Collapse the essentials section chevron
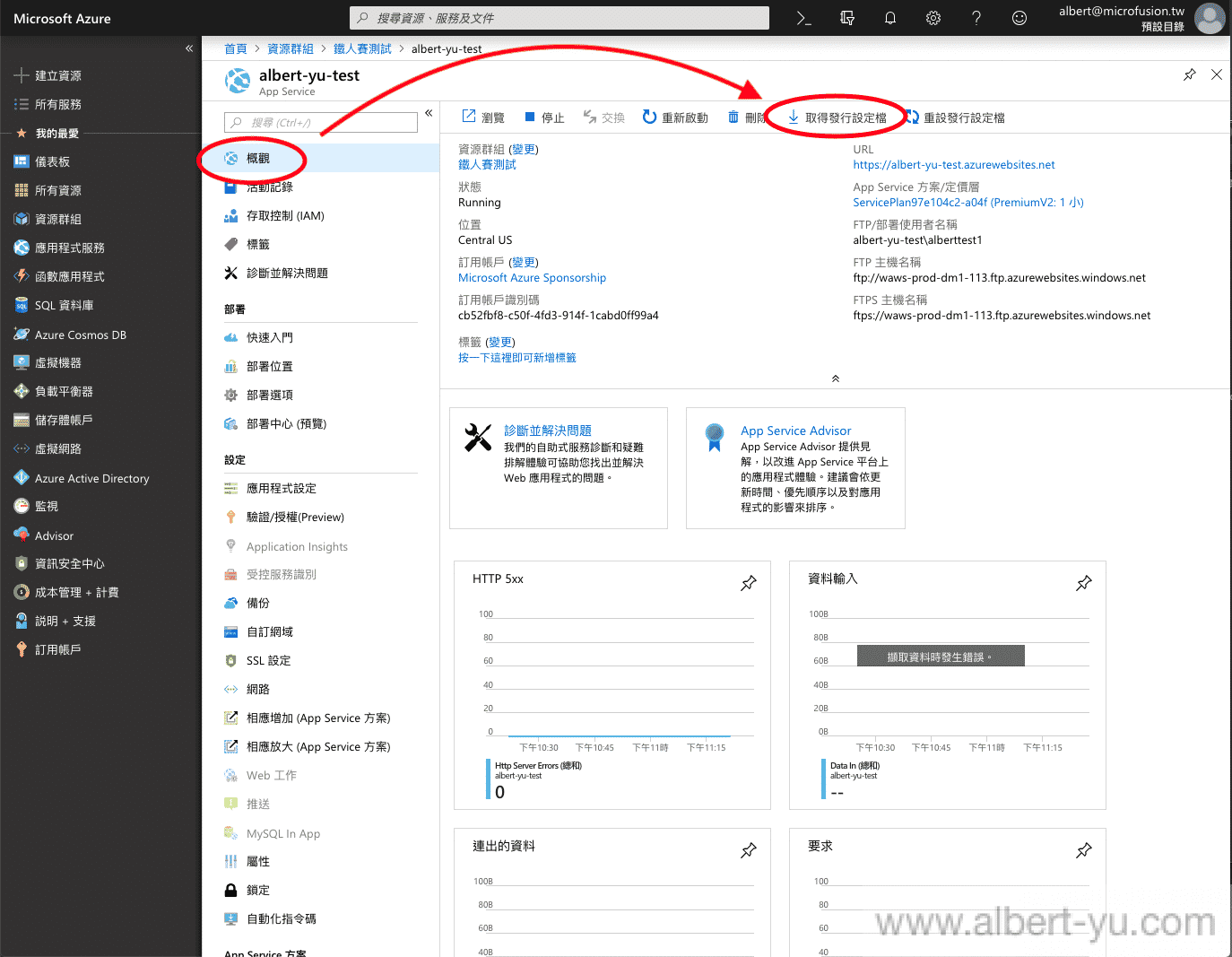 836,378
